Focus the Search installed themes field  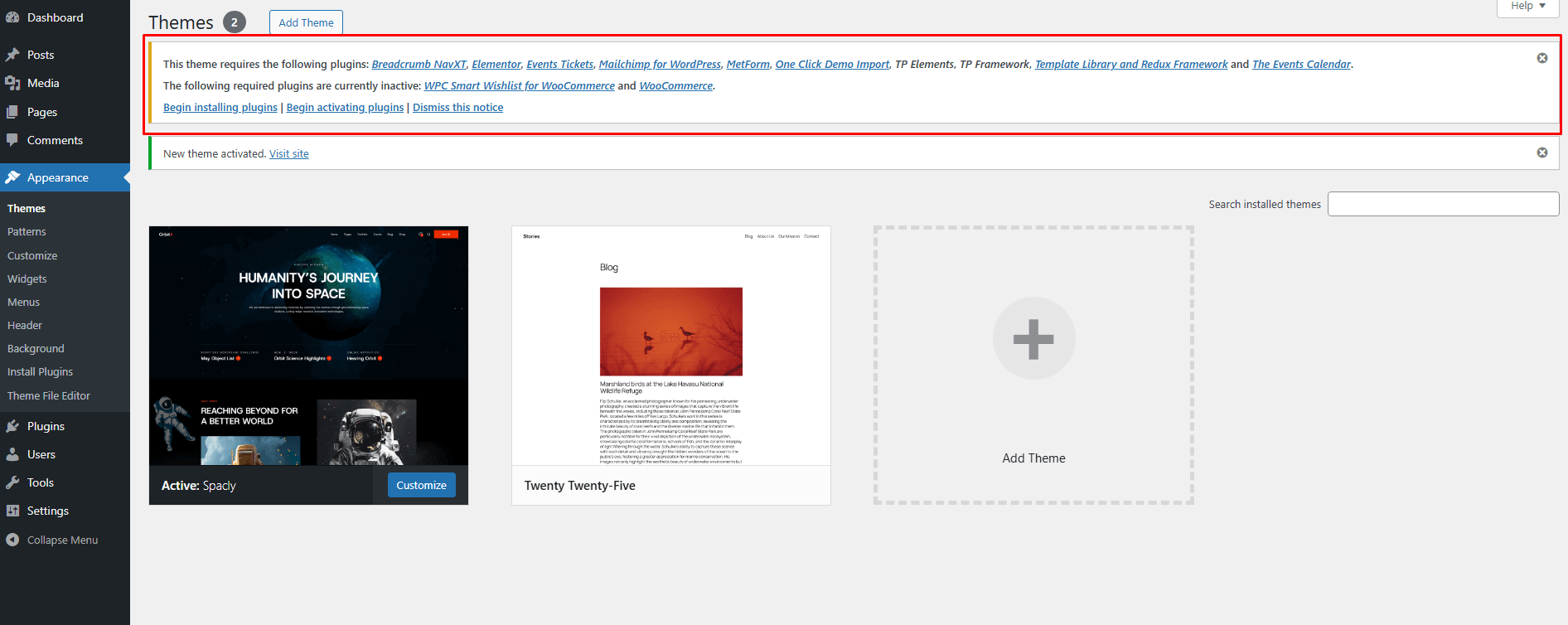1443,204
